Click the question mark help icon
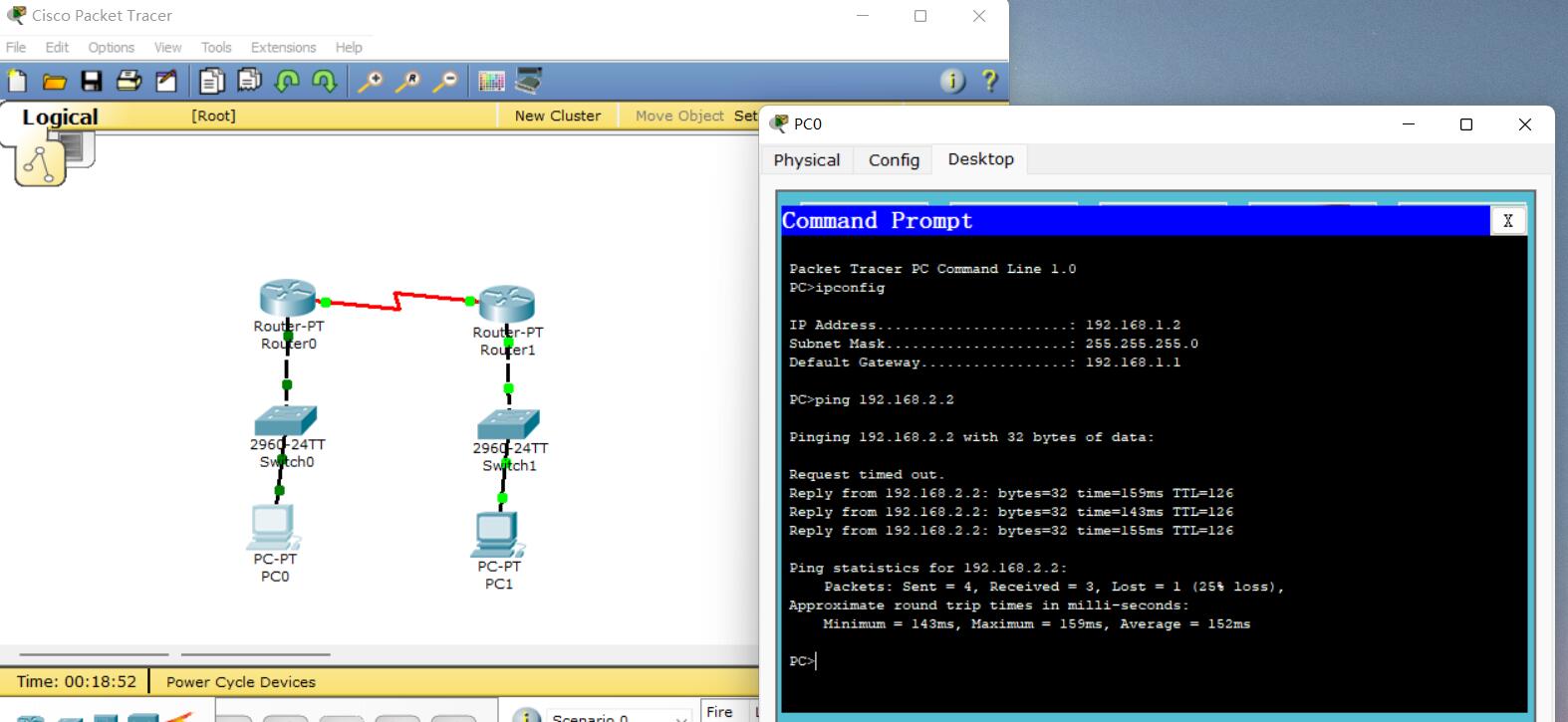The height and width of the screenshot is (722, 1568). [x=989, y=81]
